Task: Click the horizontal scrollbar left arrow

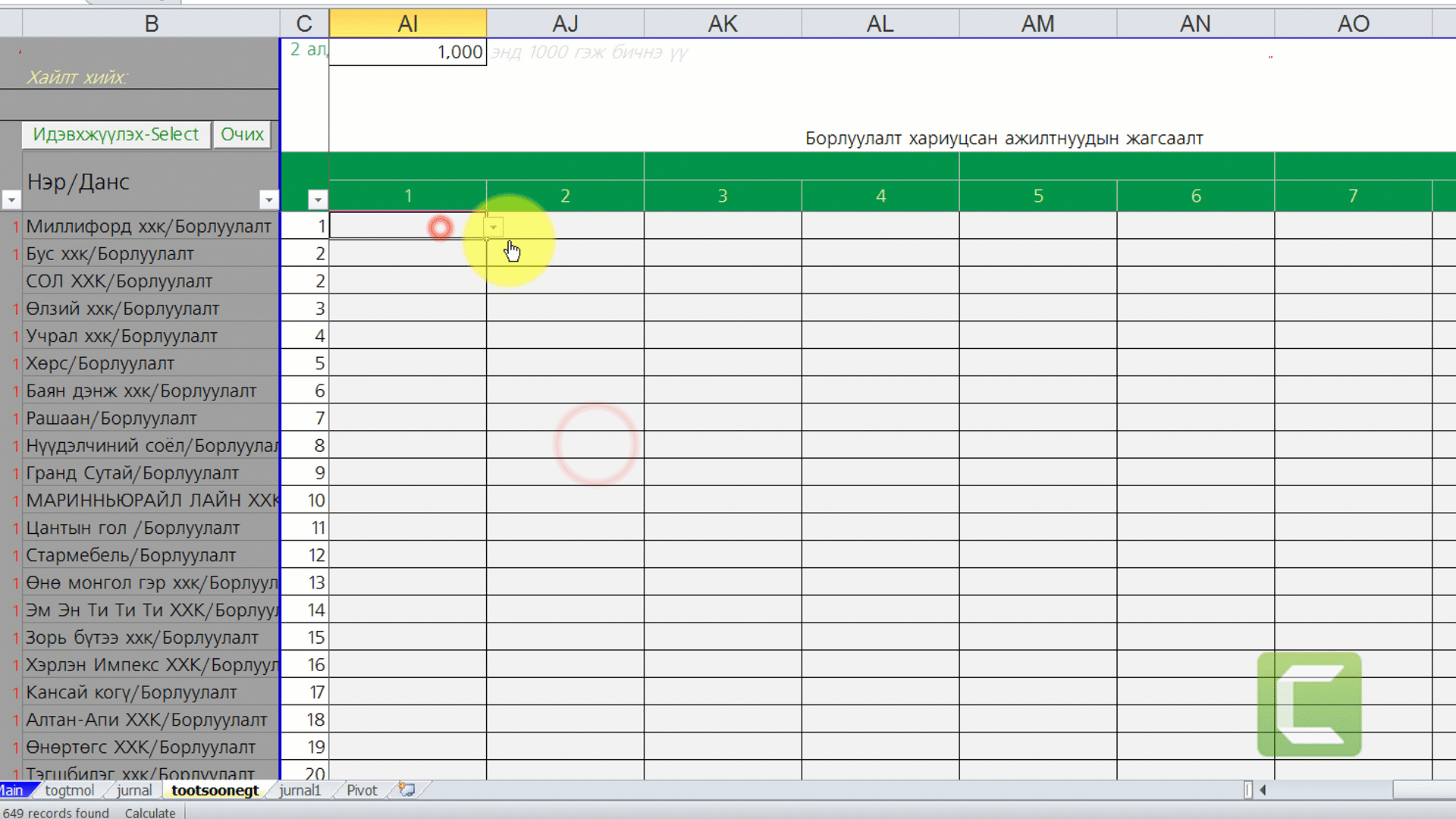Action: (1263, 790)
